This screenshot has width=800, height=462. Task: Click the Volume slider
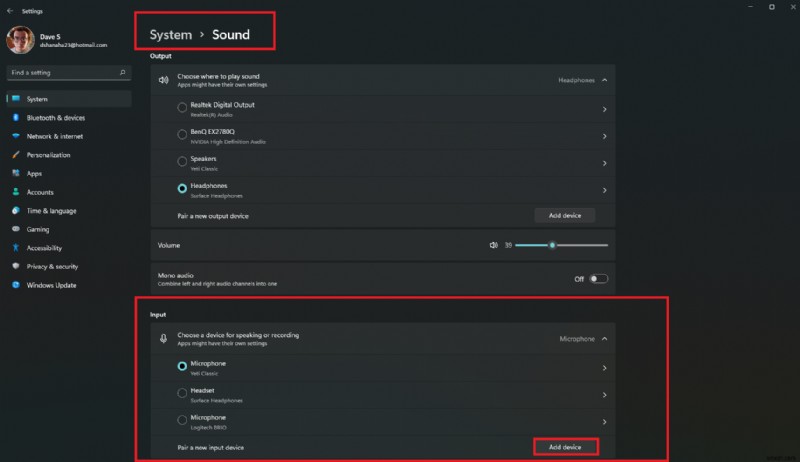click(x=561, y=245)
